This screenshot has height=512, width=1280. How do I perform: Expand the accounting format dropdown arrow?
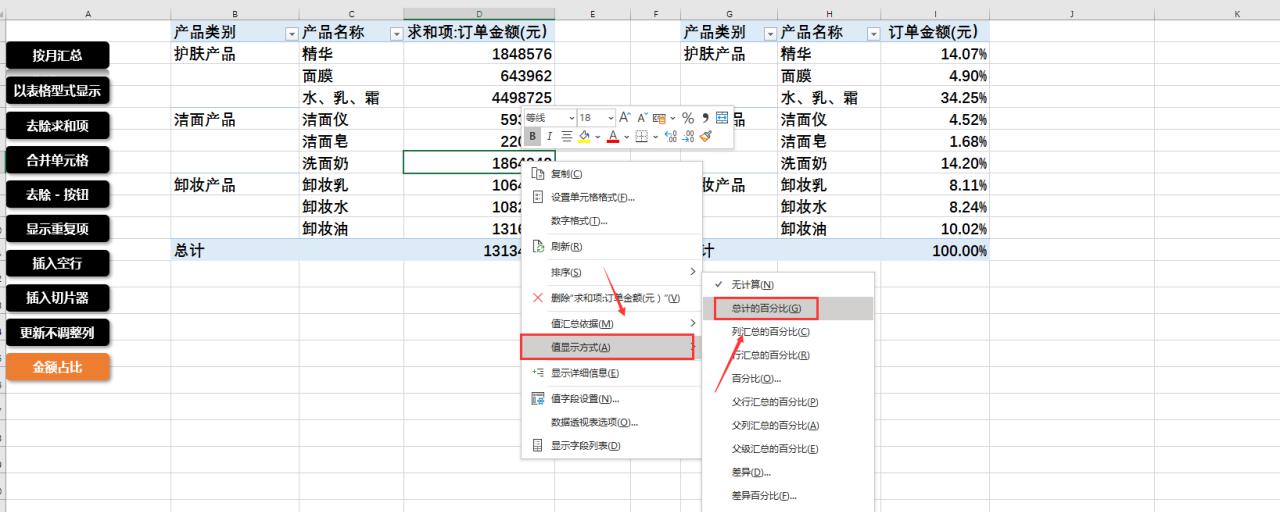(x=673, y=118)
